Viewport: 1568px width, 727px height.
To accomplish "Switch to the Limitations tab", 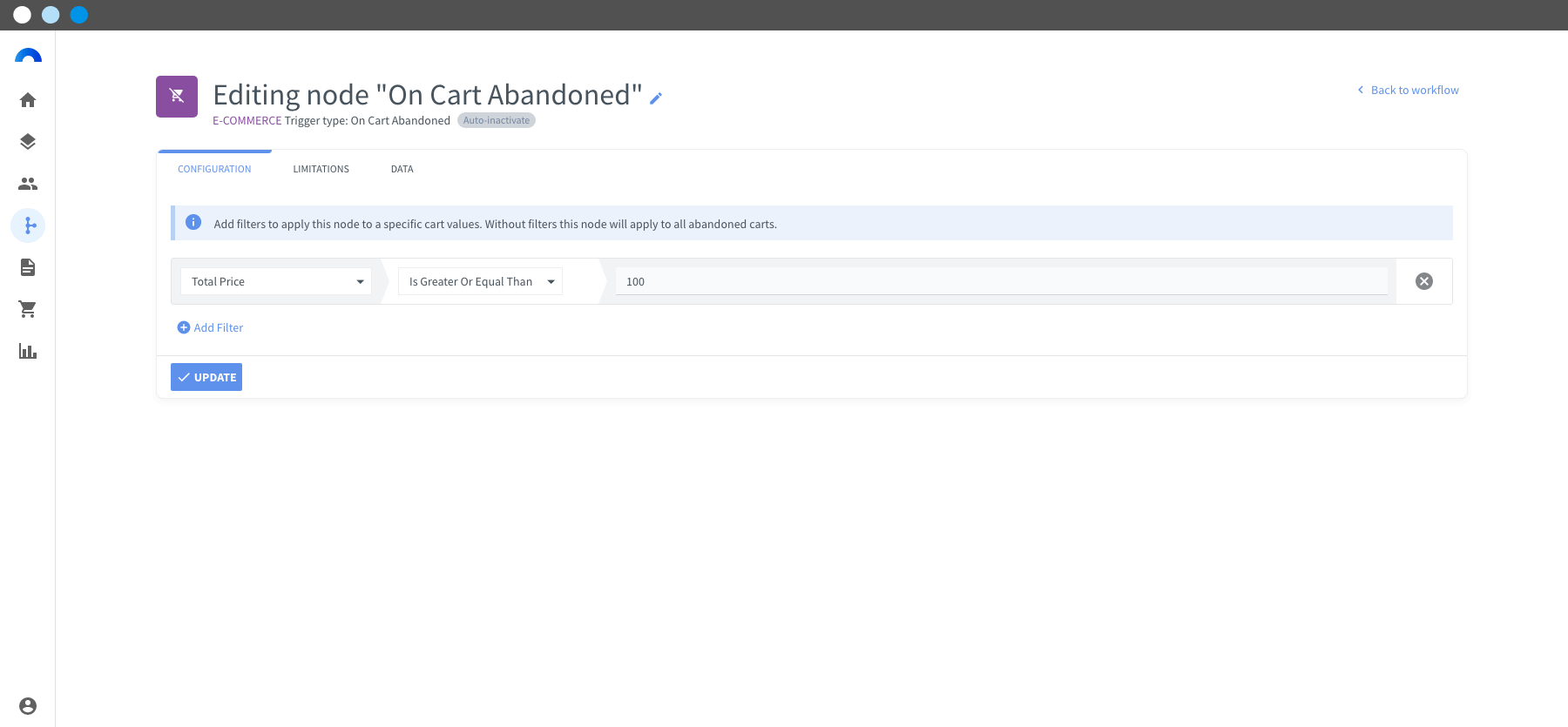I will (x=321, y=169).
